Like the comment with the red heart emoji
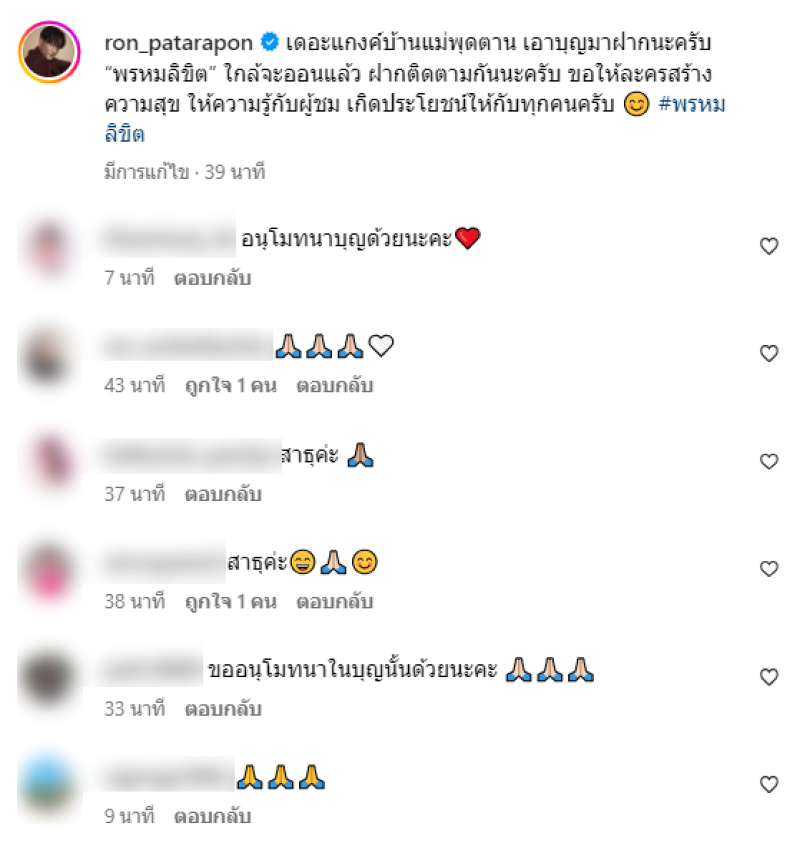Viewport: 800px width, 846px height. (x=769, y=246)
